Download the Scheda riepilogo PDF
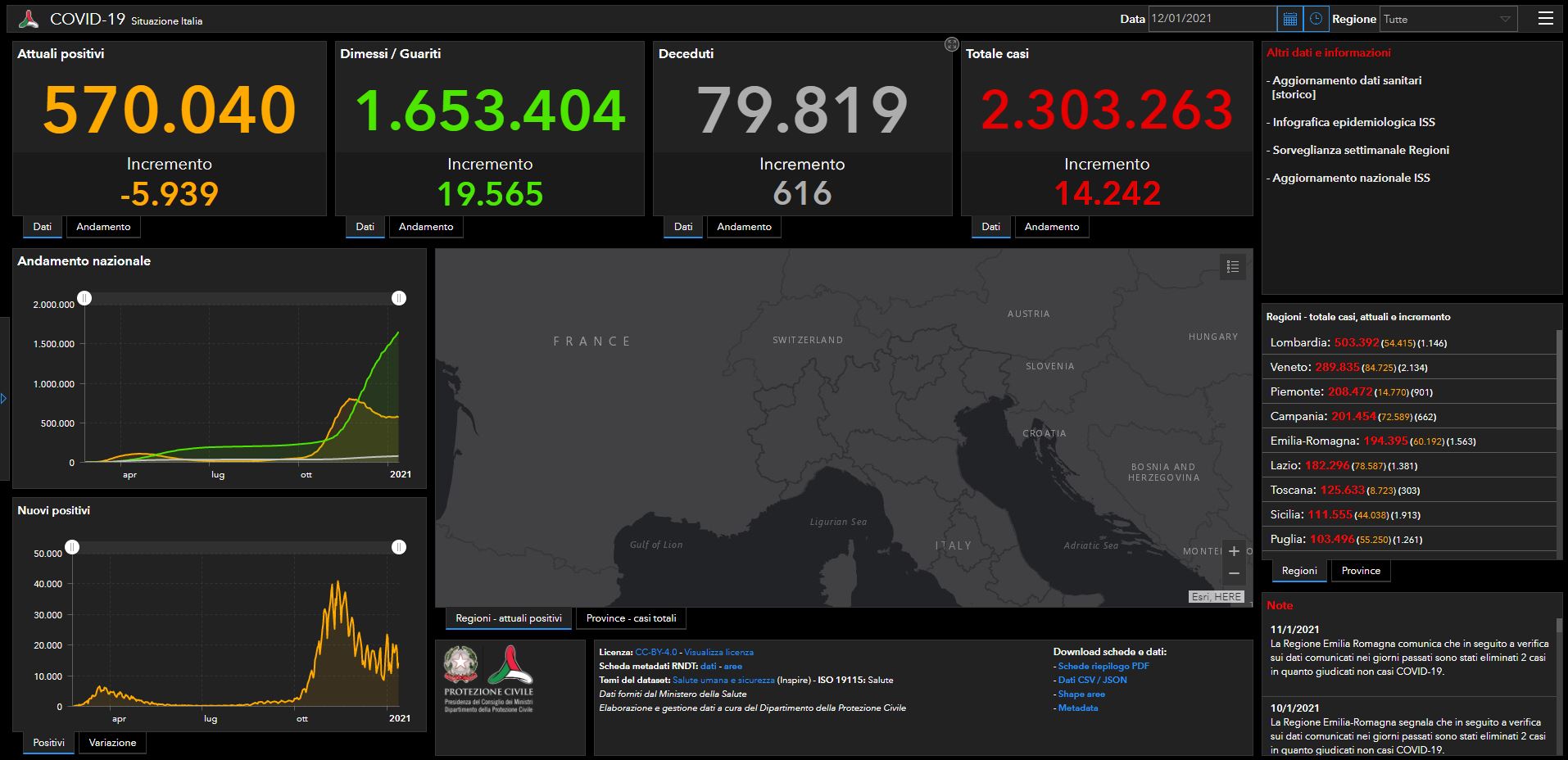Image resolution: width=1568 pixels, height=760 pixels. pos(1103,666)
